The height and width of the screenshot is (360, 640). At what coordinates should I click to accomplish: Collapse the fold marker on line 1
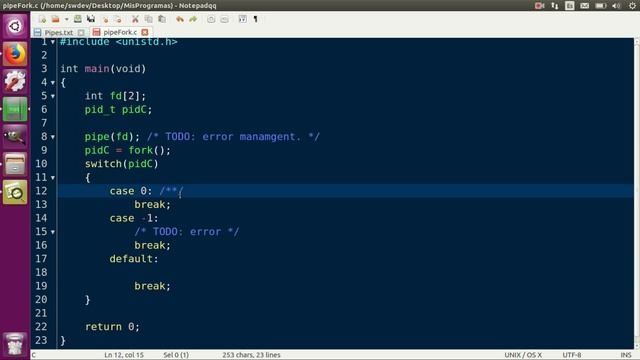pos(53,42)
